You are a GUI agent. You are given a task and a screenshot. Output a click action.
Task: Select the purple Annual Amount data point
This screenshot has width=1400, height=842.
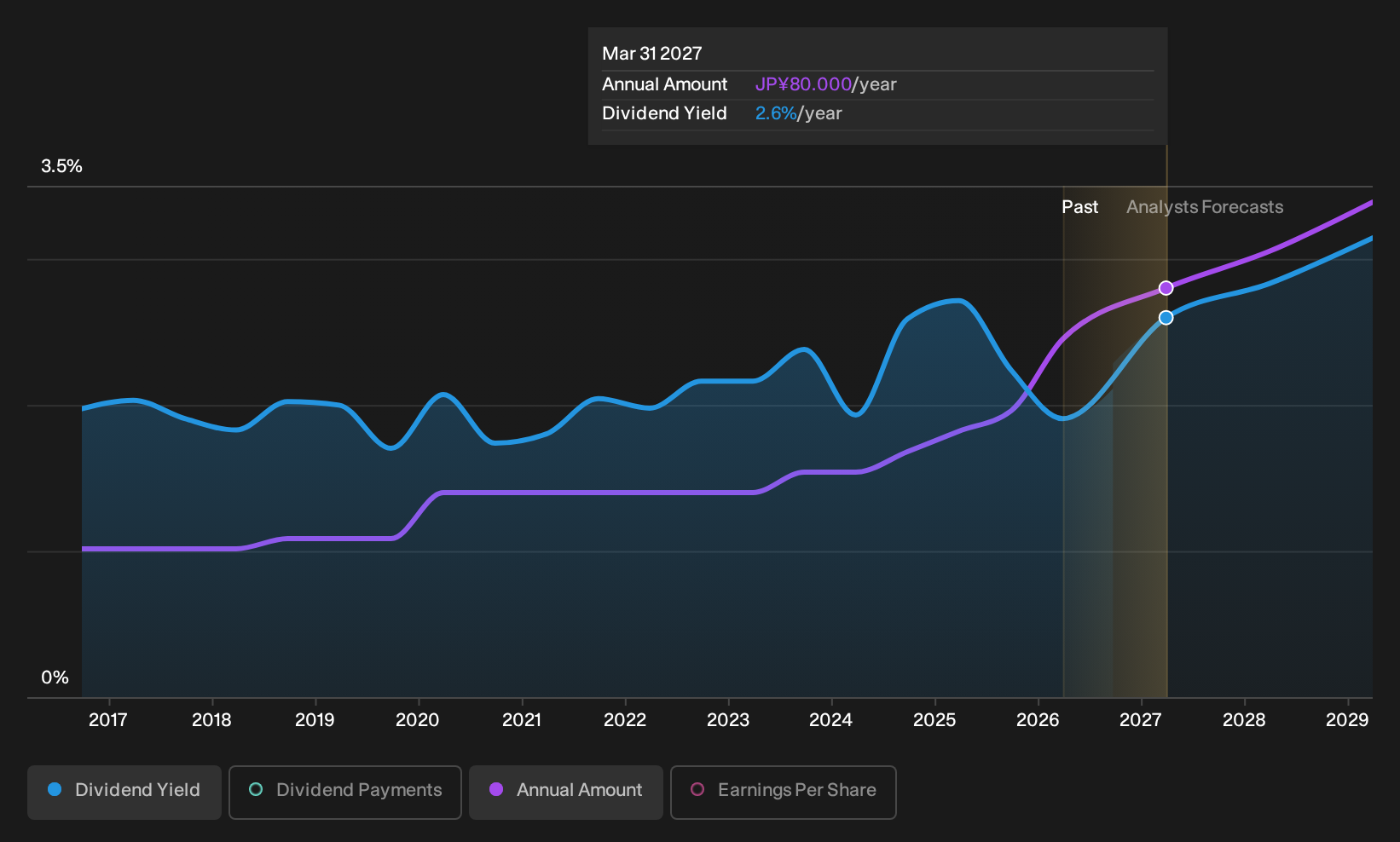pos(1166,288)
